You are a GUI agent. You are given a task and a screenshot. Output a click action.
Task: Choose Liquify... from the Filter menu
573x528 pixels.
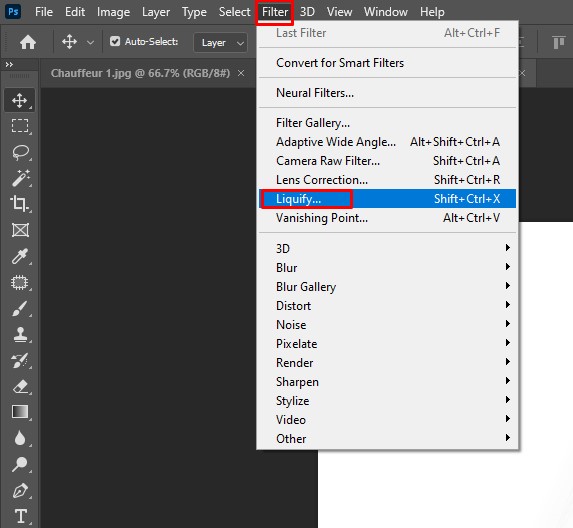point(387,199)
